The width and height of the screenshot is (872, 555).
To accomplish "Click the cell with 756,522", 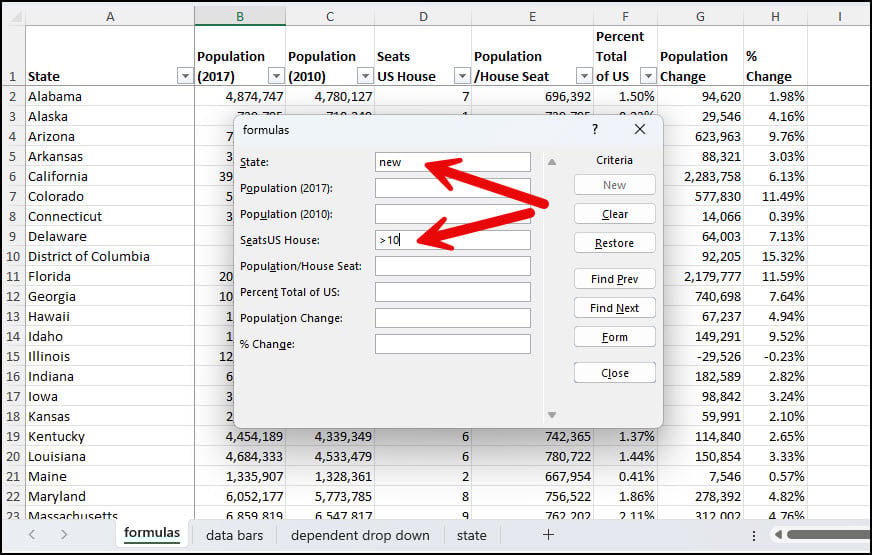I will 532,497.
